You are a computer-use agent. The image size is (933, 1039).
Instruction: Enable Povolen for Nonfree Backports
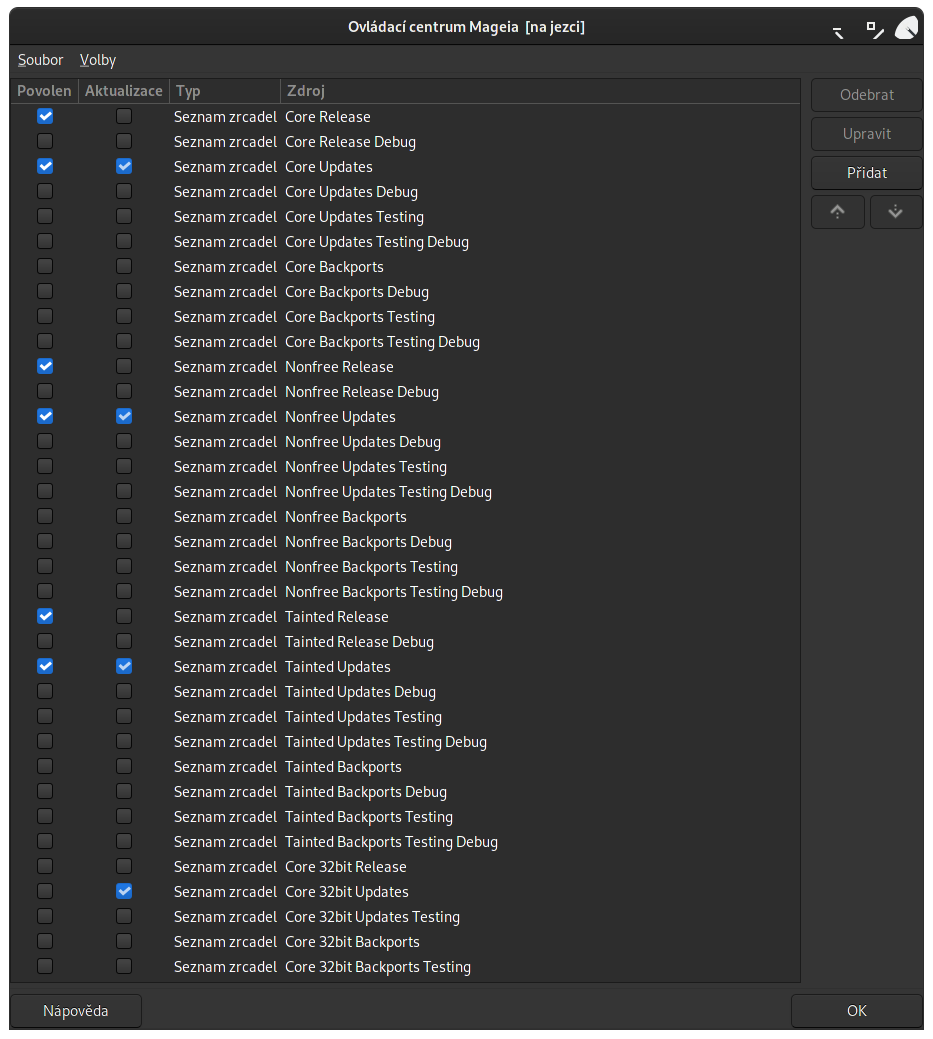45,516
